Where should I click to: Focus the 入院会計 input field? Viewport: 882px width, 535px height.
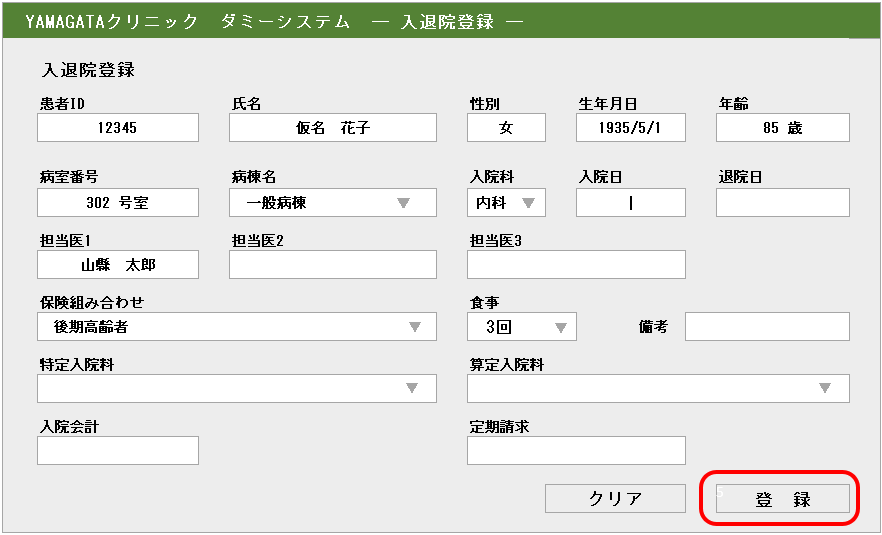pos(118,451)
